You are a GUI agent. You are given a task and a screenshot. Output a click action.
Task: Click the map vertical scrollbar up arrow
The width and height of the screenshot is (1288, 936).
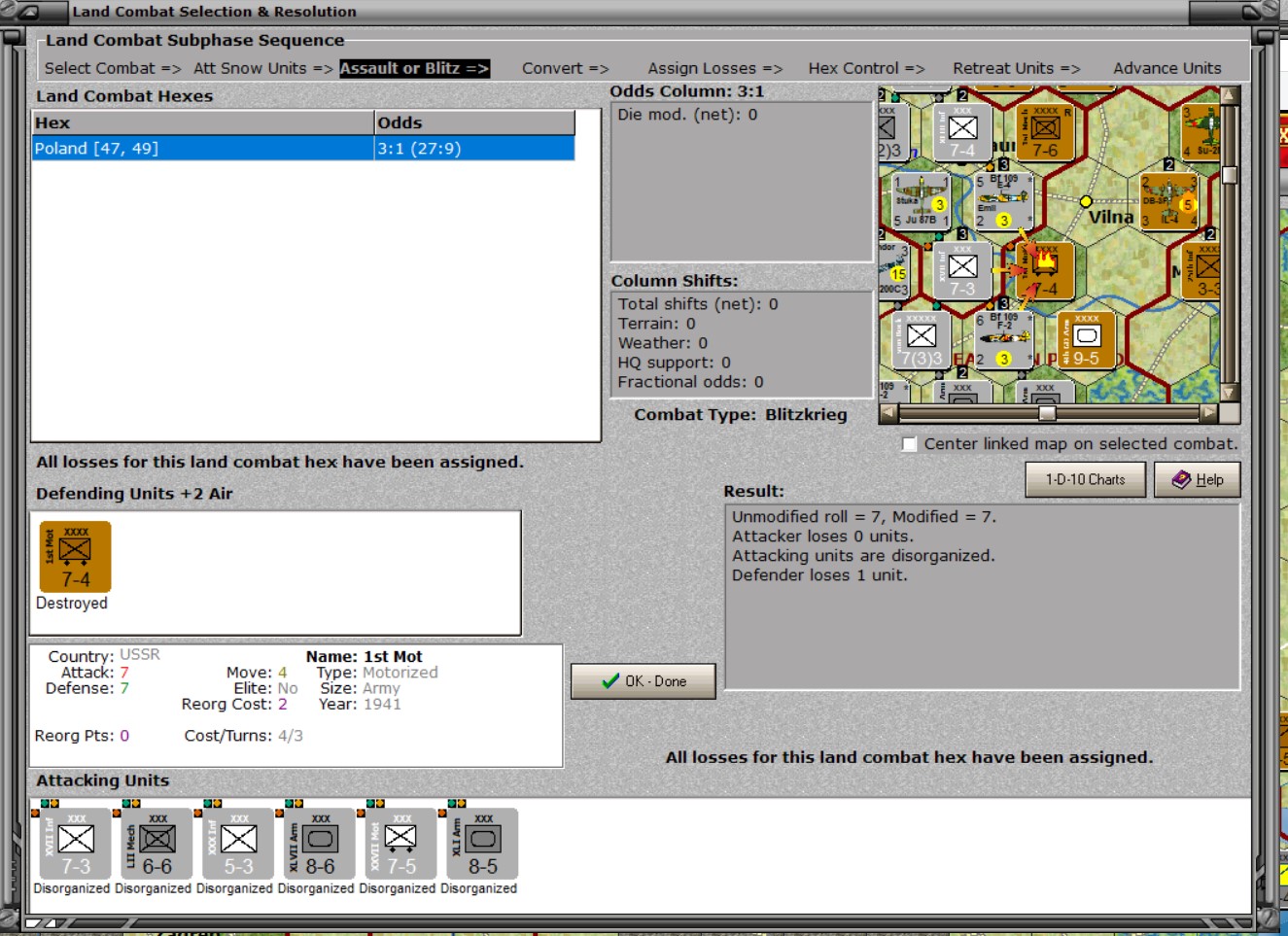[x=1230, y=95]
